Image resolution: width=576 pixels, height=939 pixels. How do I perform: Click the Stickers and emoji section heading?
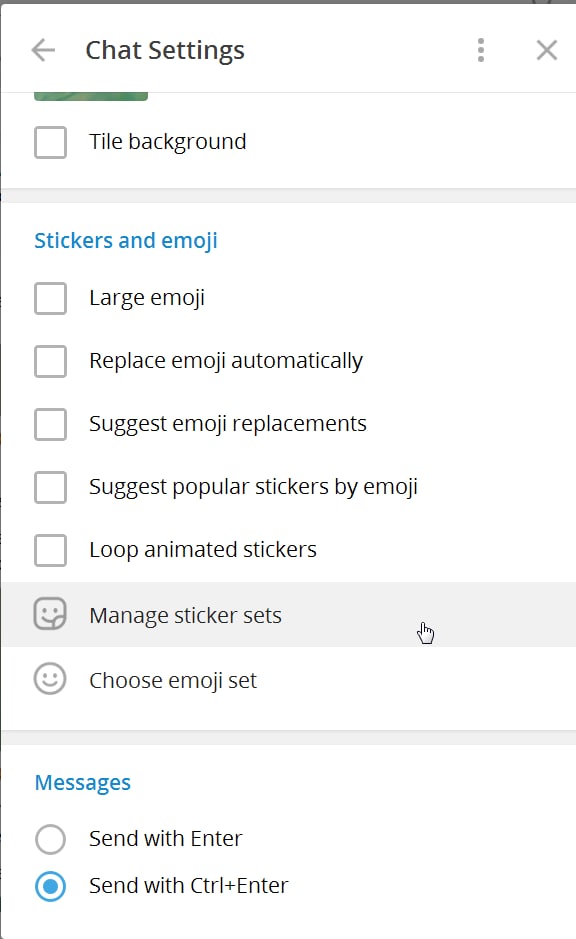(x=126, y=241)
